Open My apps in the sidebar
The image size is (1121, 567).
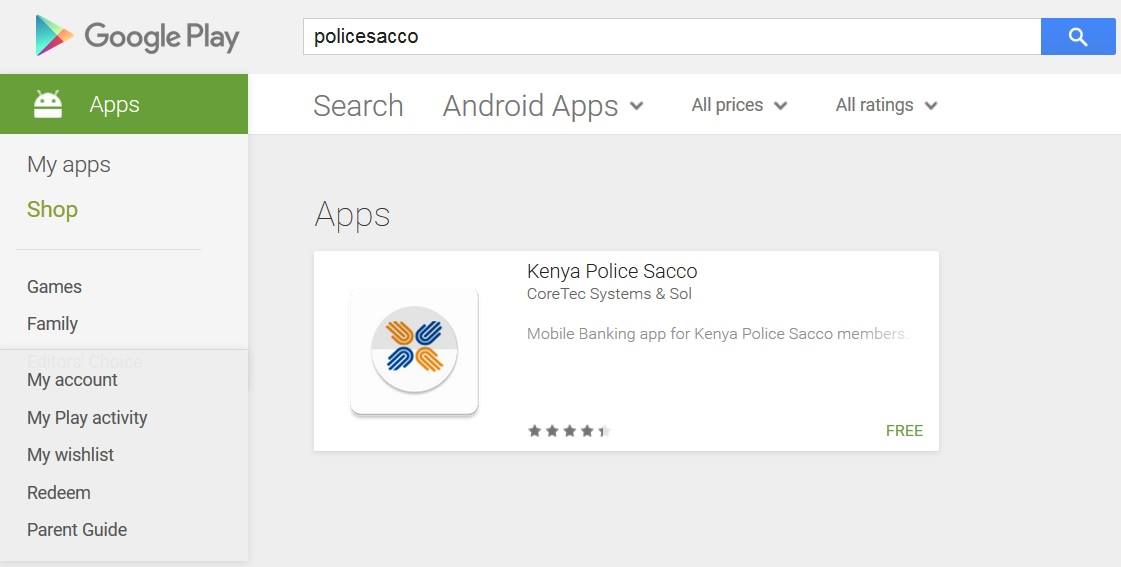tap(69, 165)
